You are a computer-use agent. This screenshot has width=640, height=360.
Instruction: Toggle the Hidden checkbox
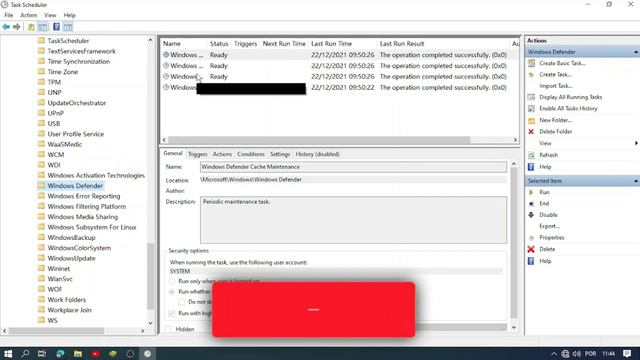pos(168,329)
